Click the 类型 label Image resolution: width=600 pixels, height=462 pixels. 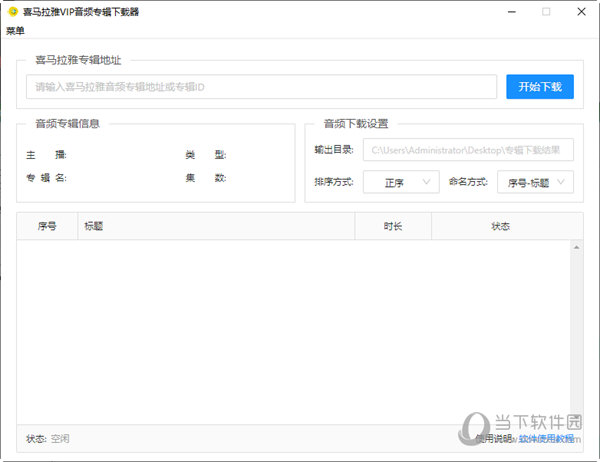(x=206, y=155)
